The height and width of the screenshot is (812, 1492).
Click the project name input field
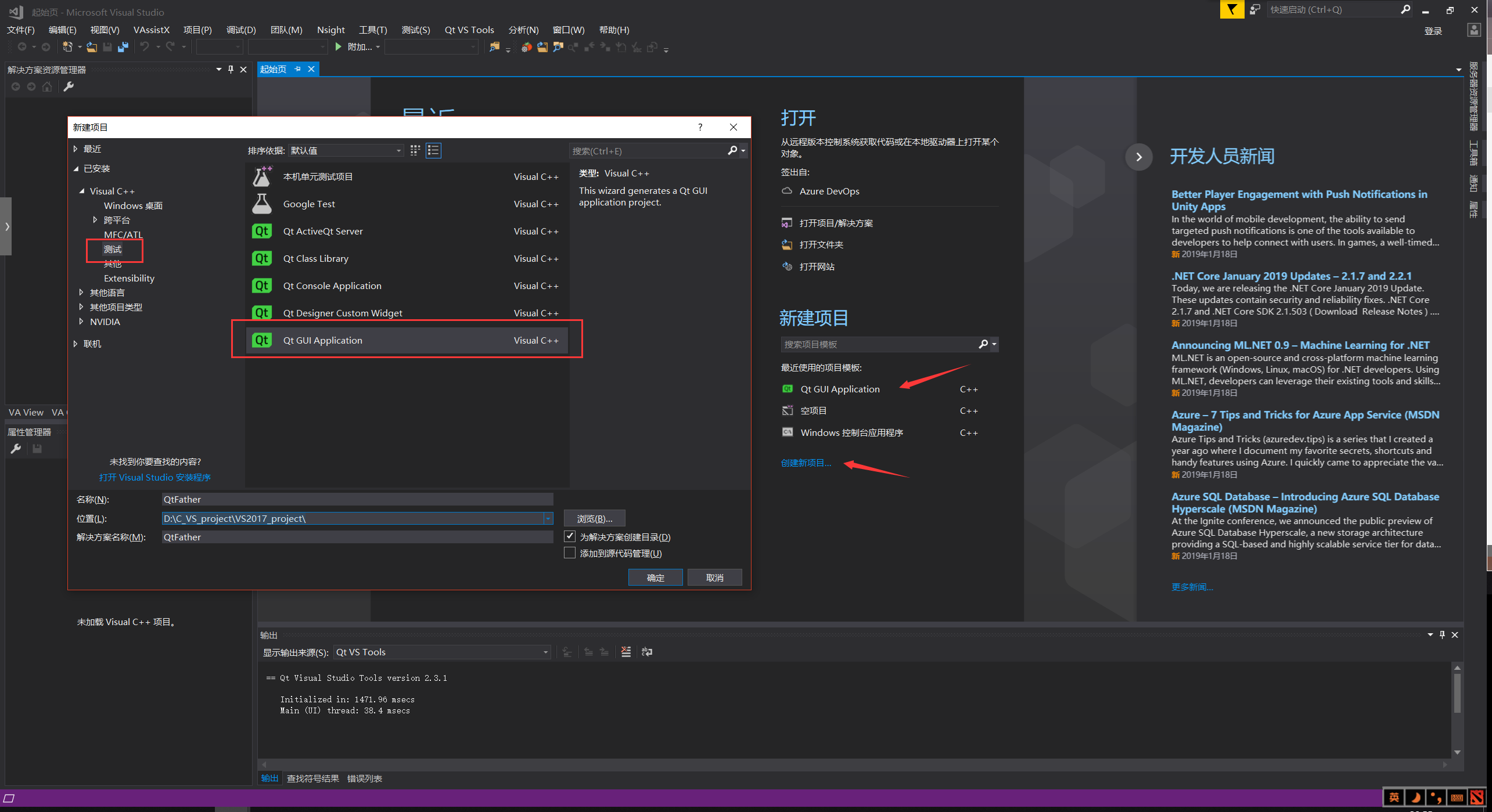[x=357, y=499]
